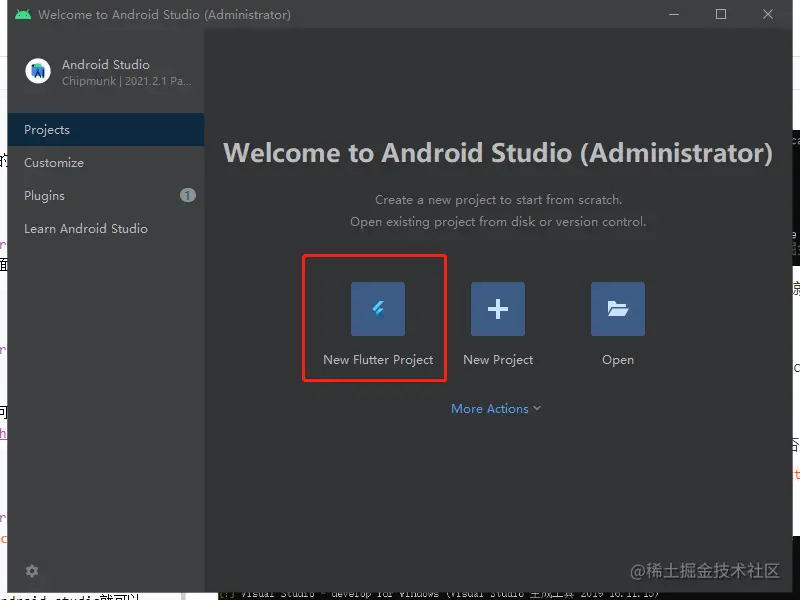Screen dimensions: 800x600
Task: Open the Learn Android Studio tab
Action: point(106,229)
